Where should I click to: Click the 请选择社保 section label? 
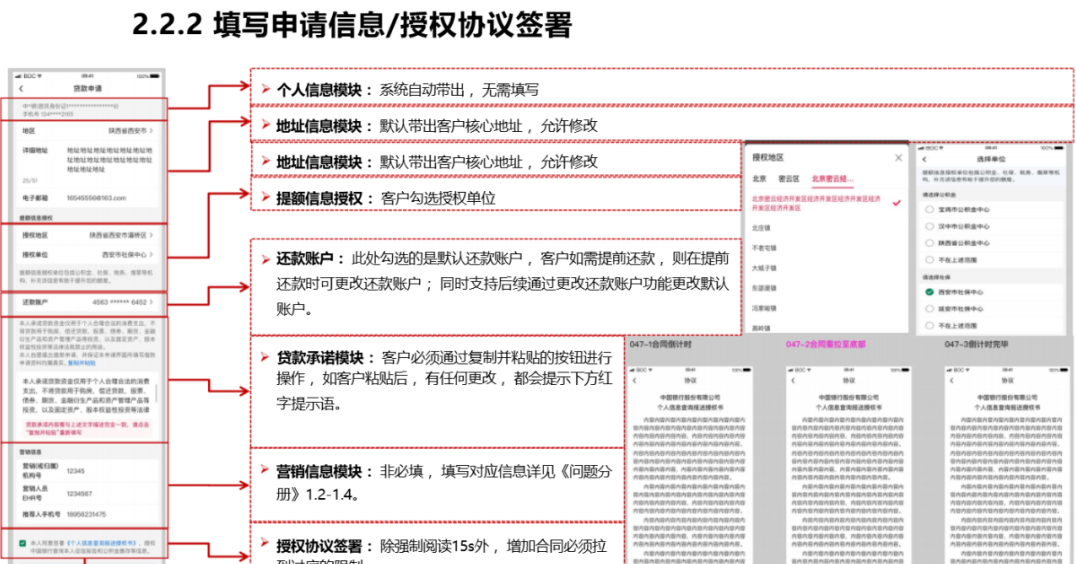click(937, 277)
